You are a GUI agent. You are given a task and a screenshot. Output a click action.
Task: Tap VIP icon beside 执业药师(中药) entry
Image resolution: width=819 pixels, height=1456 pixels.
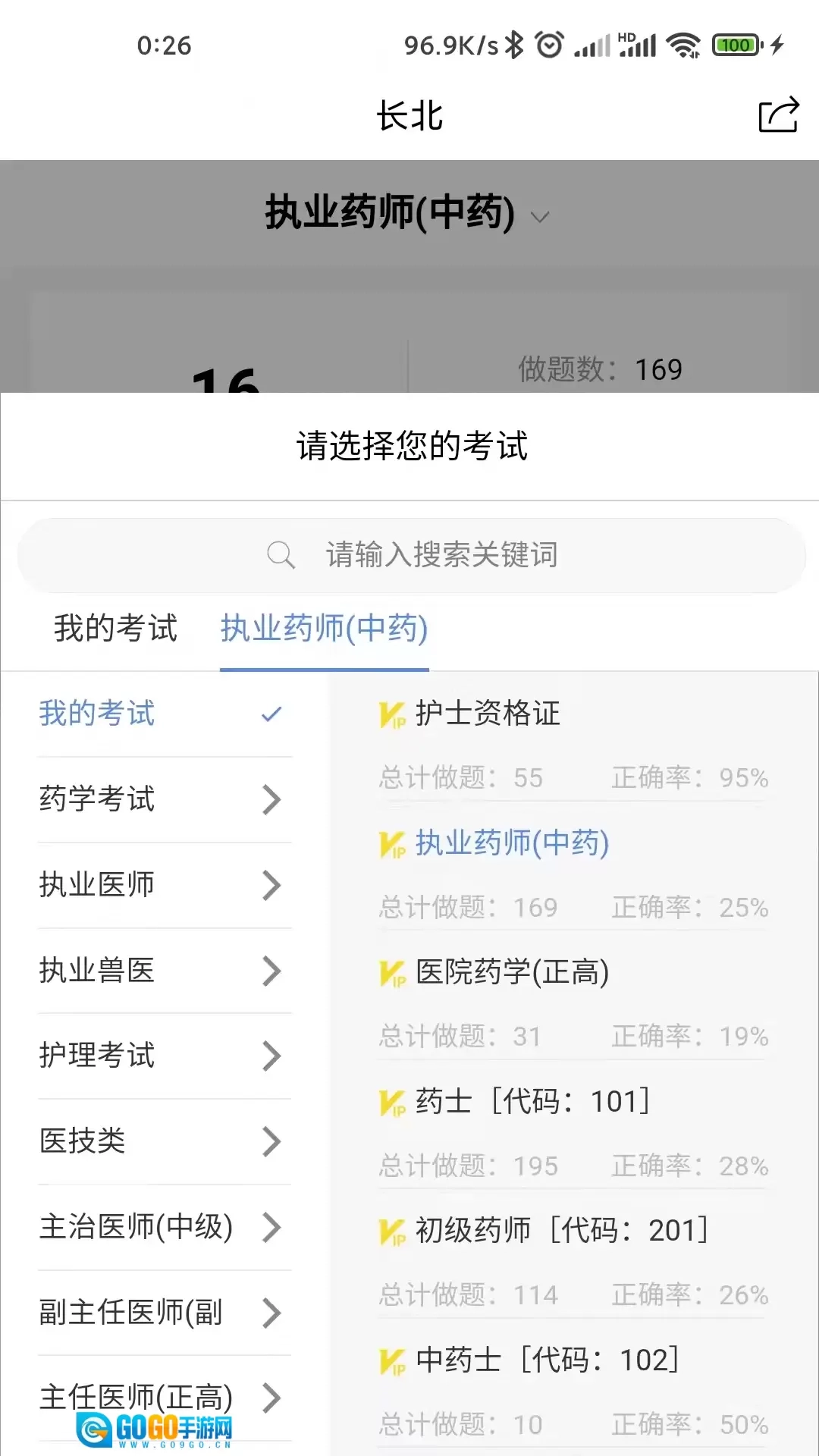click(392, 844)
